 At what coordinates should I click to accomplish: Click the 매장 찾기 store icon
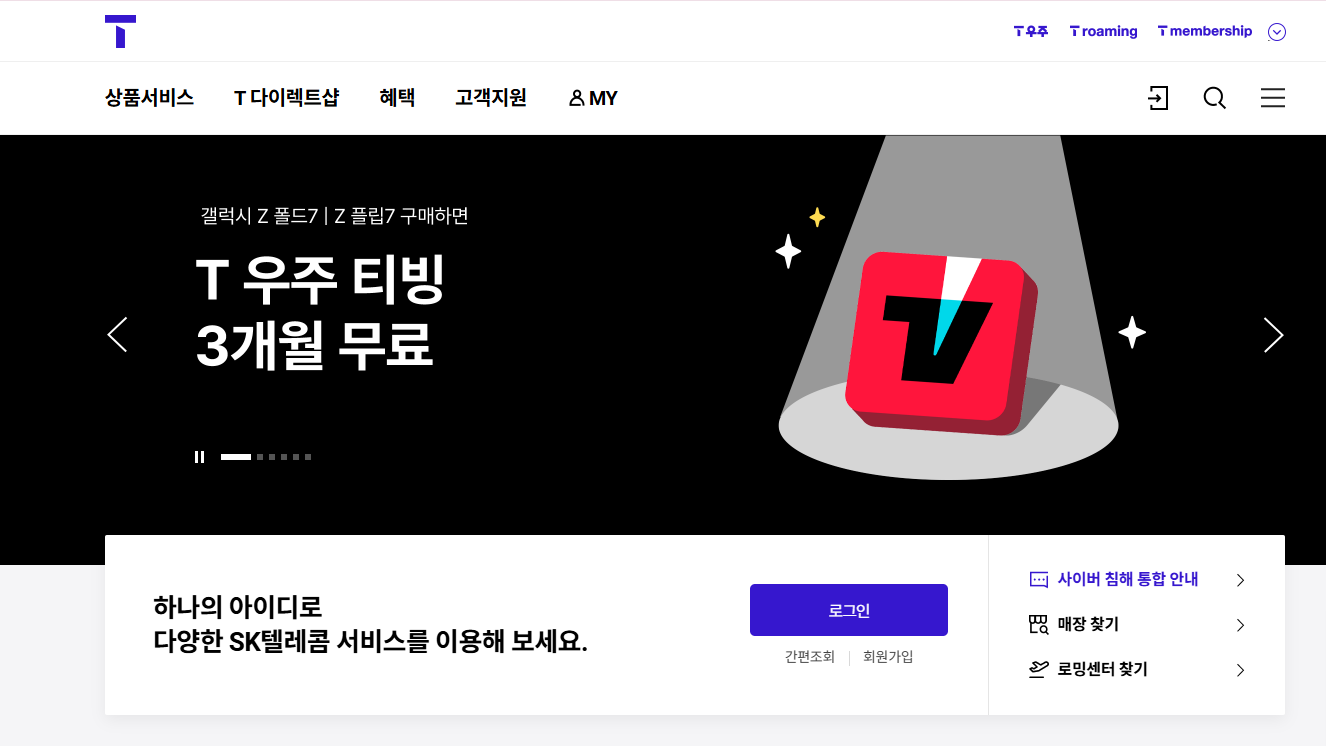[x=1039, y=625]
